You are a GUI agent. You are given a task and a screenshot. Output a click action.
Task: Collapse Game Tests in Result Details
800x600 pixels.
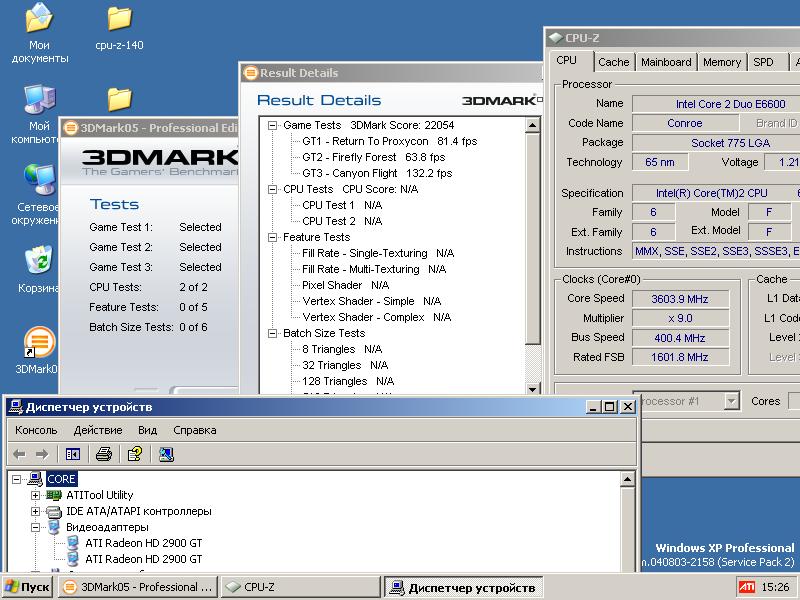point(273,125)
